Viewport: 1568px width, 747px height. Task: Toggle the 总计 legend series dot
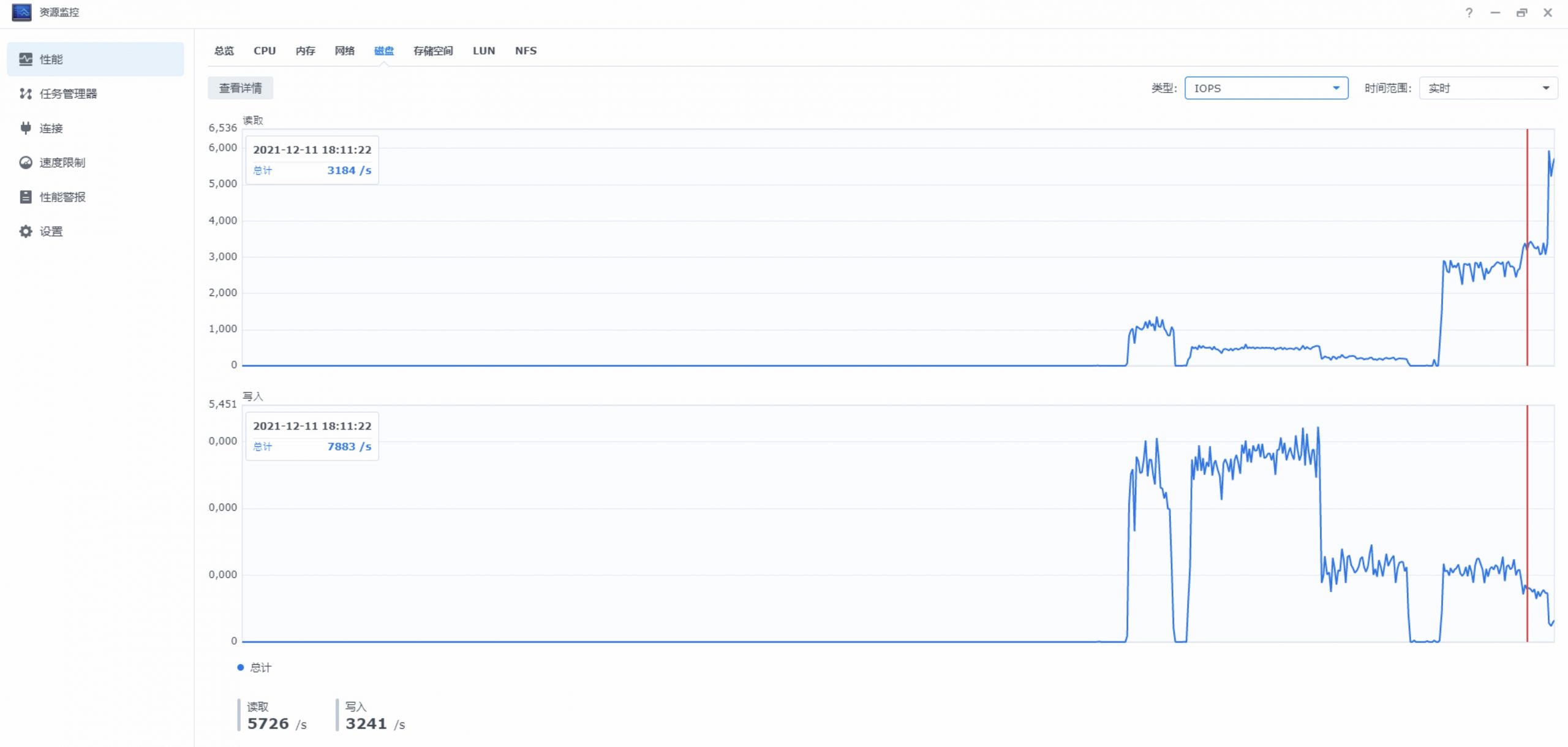pyautogui.click(x=241, y=667)
